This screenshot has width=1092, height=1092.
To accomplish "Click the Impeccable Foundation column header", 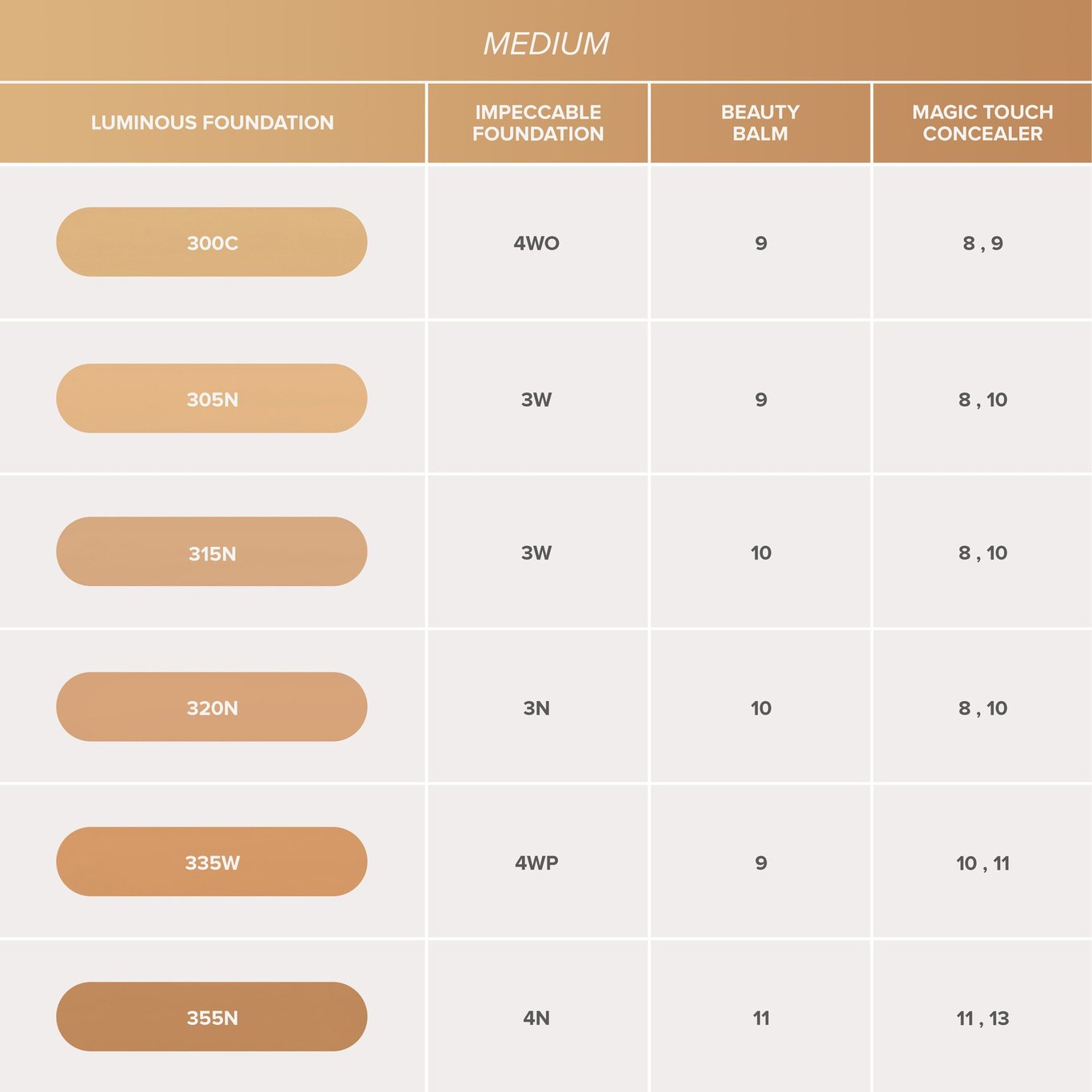I will [538, 123].
